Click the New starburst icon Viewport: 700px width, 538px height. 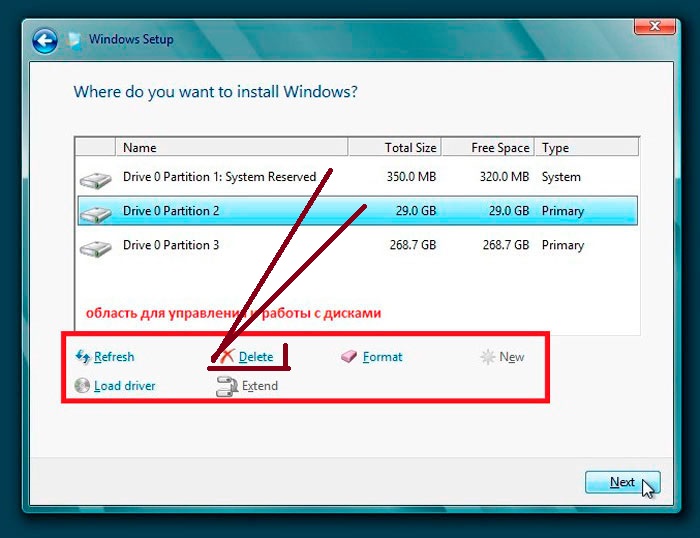488,357
